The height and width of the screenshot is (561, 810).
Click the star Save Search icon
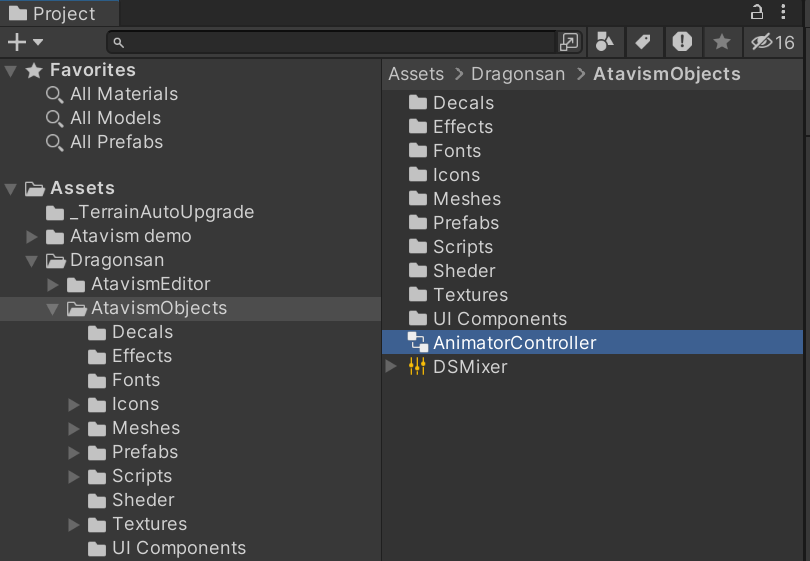coord(721,42)
